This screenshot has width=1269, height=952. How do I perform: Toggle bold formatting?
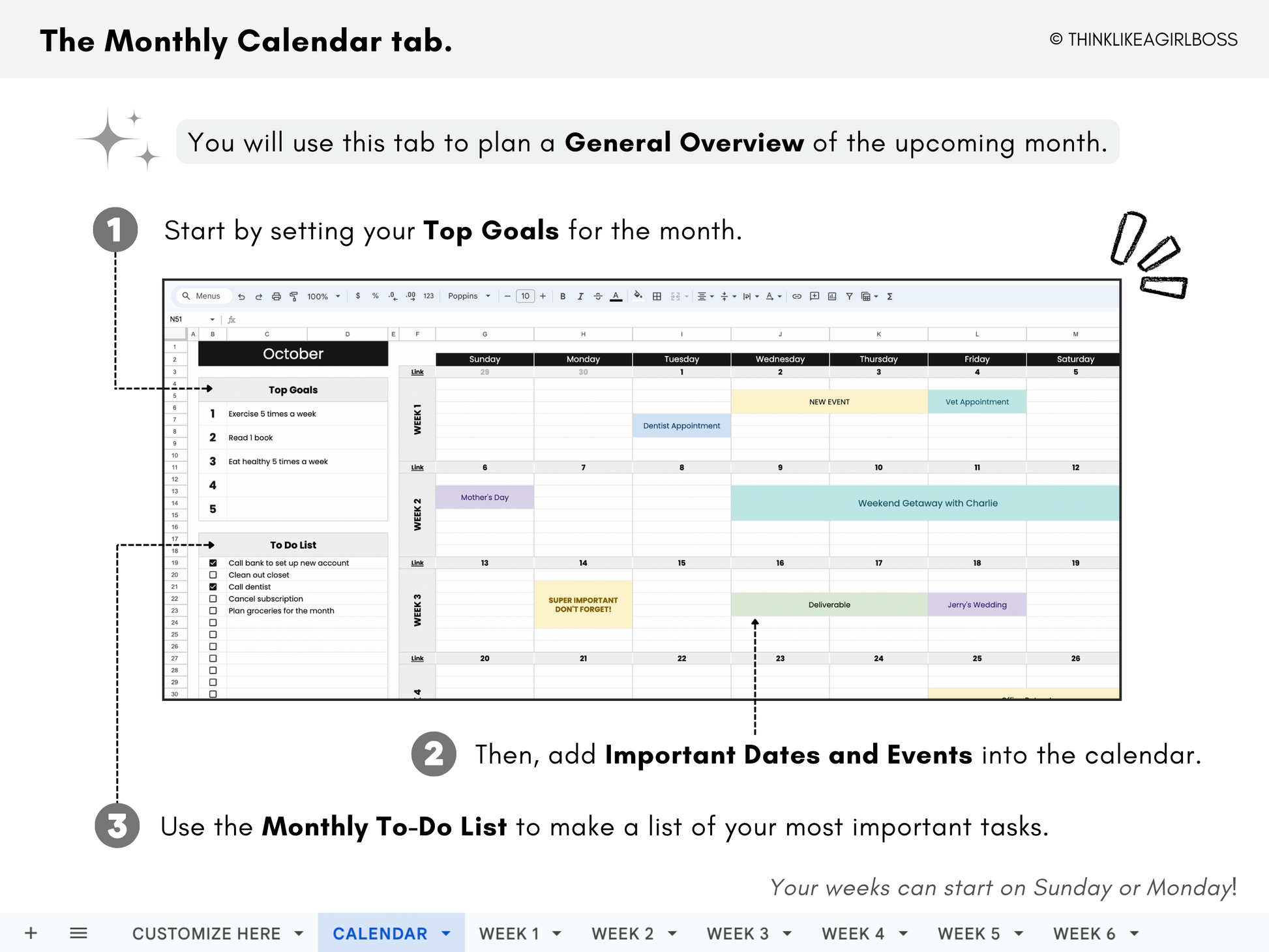pos(563,297)
